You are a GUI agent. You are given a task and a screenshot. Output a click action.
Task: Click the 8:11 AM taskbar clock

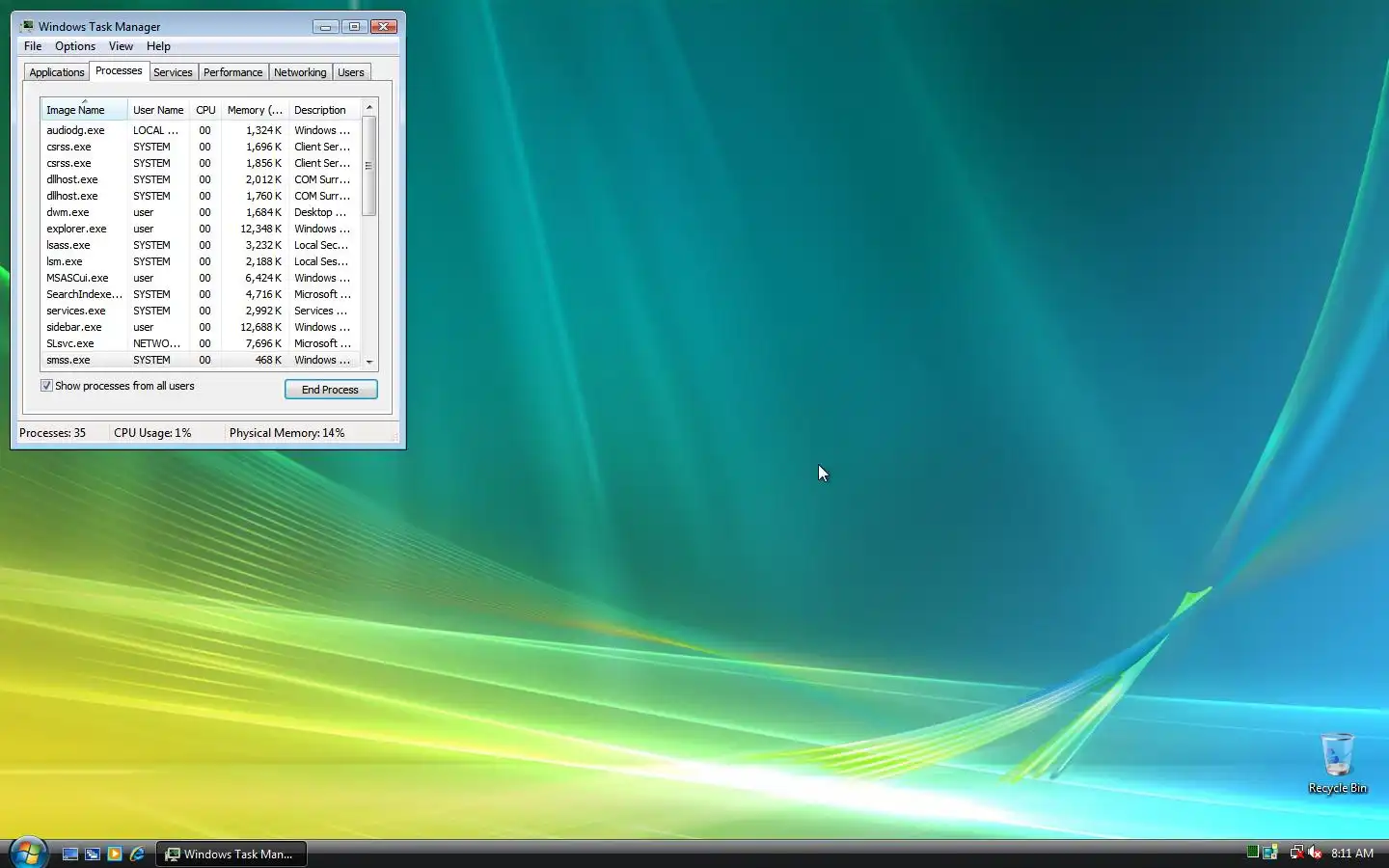pyautogui.click(x=1352, y=854)
